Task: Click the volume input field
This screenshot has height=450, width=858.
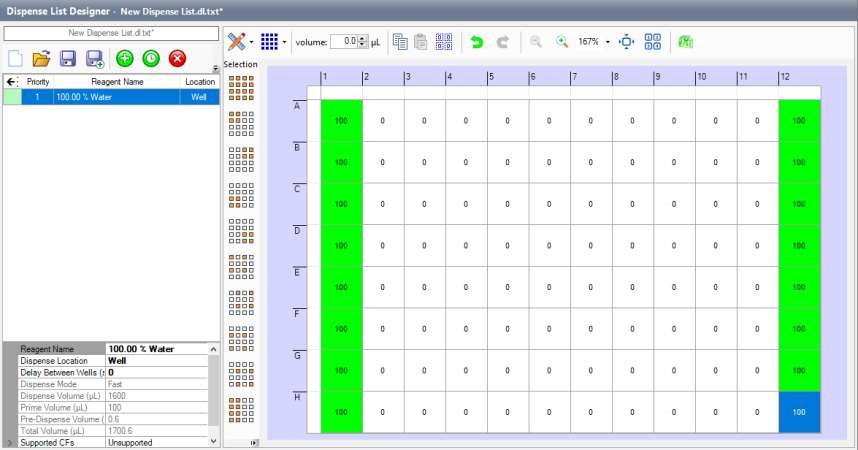Action: point(344,42)
